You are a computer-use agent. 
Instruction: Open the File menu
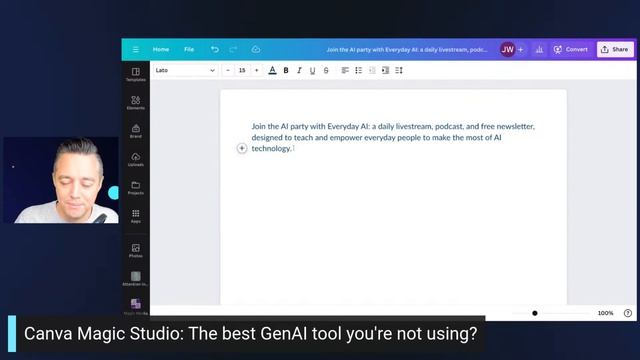tap(189, 49)
